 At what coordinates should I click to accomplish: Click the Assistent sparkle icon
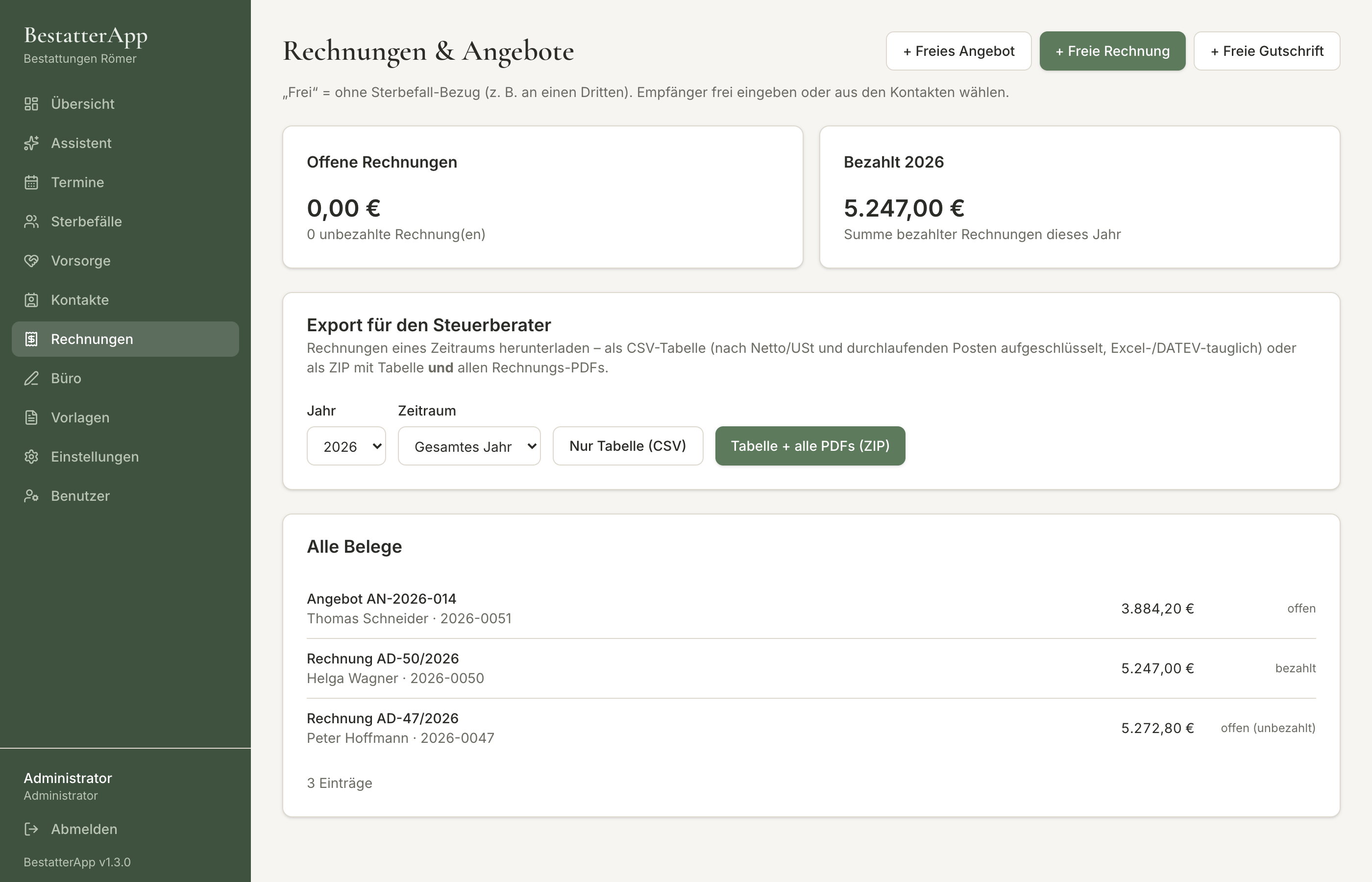pyautogui.click(x=31, y=143)
